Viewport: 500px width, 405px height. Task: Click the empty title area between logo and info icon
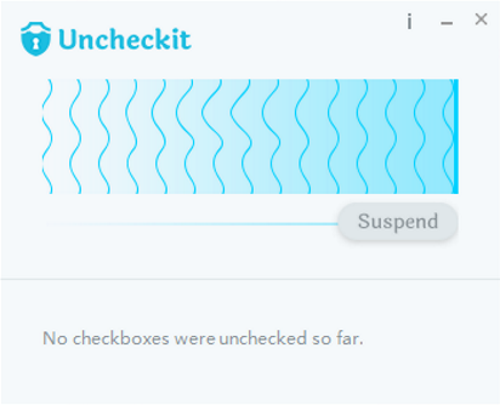coord(297,39)
